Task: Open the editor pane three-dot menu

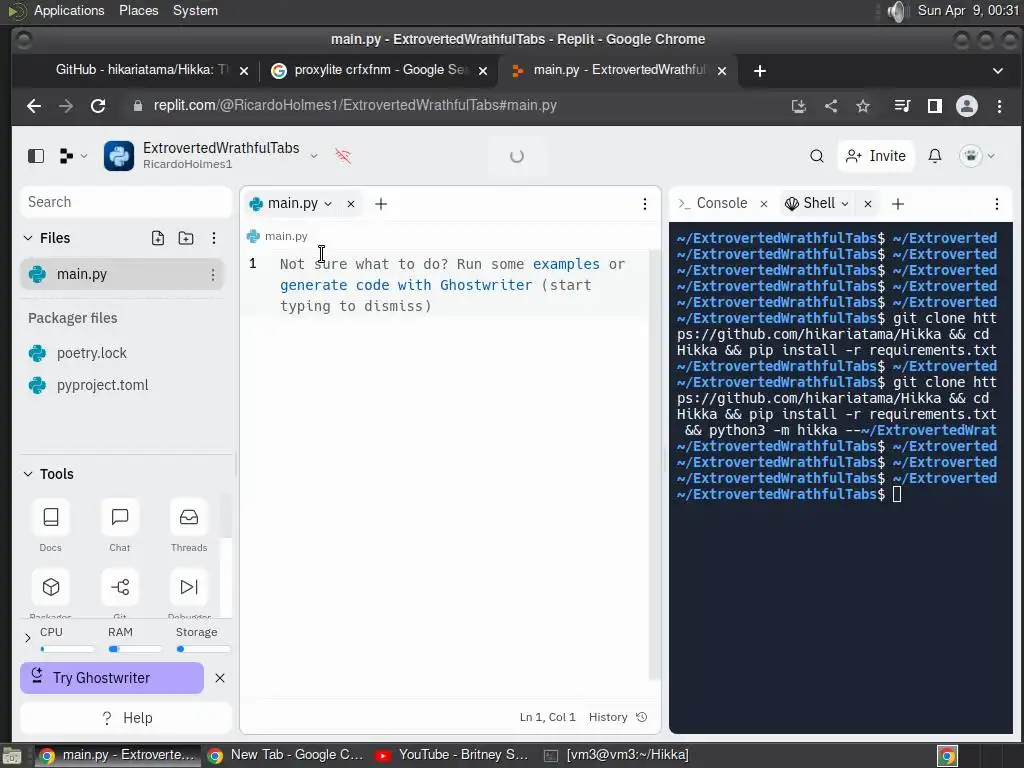Action: pos(645,204)
